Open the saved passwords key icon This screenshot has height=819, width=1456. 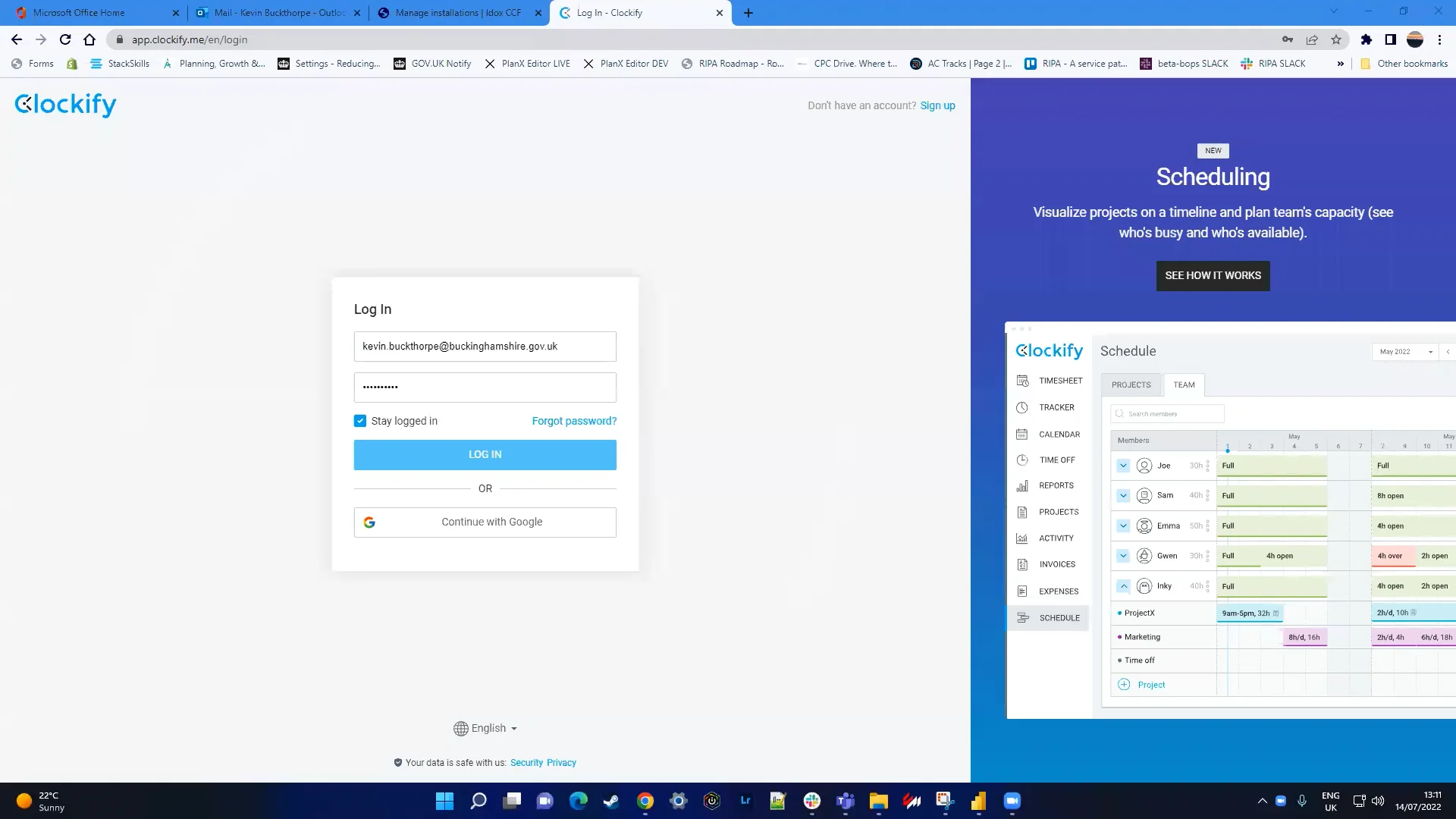pyautogui.click(x=1288, y=39)
